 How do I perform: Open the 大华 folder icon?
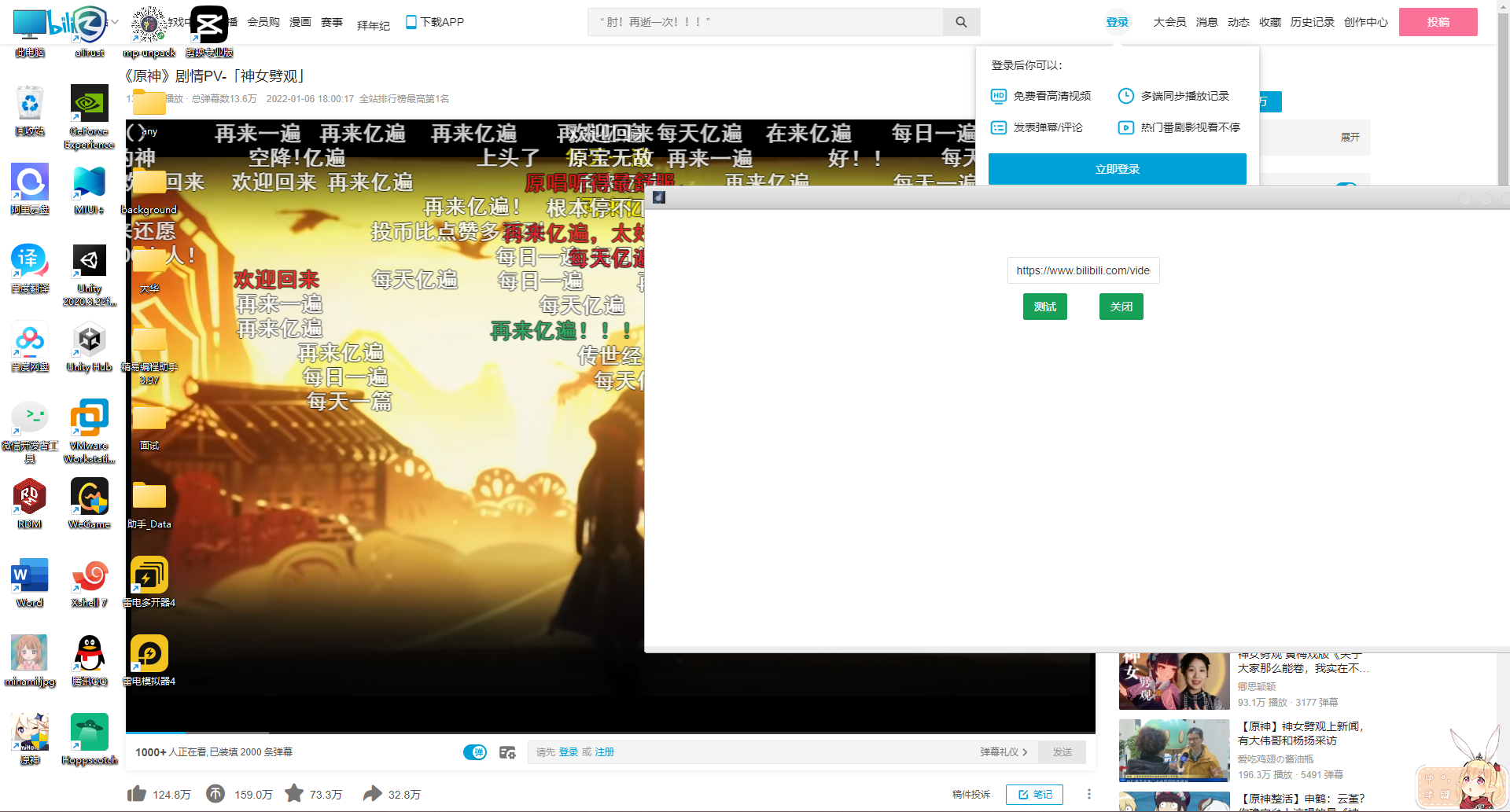(x=149, y=270)
